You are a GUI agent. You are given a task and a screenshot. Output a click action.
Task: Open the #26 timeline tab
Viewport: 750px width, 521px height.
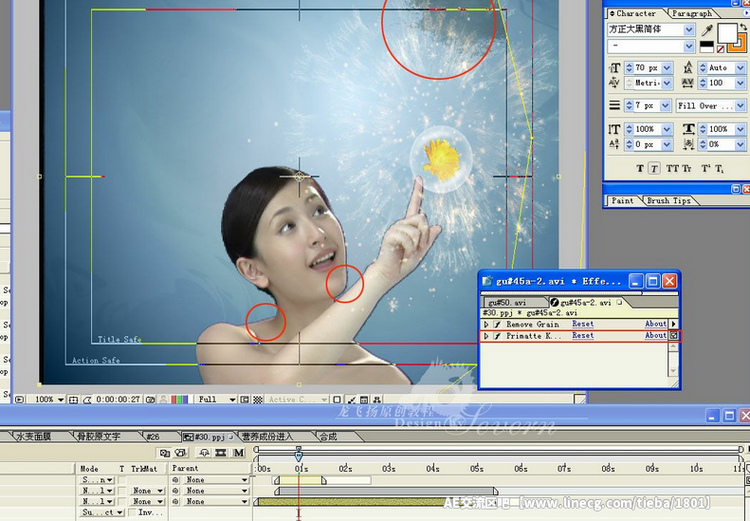pyautogui.click(x=153, y=436)
